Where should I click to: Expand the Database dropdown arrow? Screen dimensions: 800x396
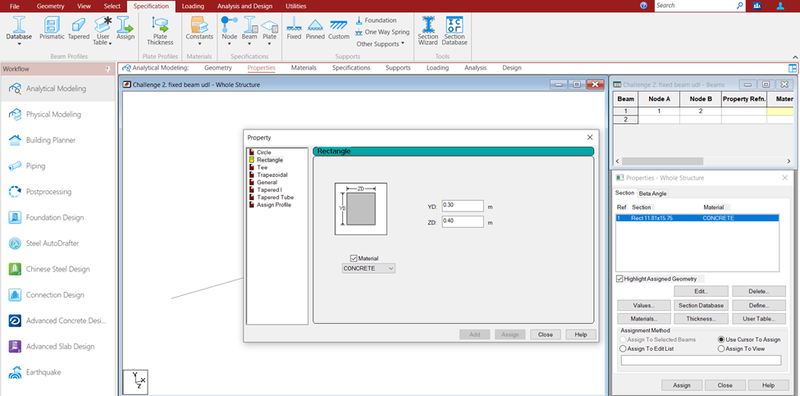19,44
